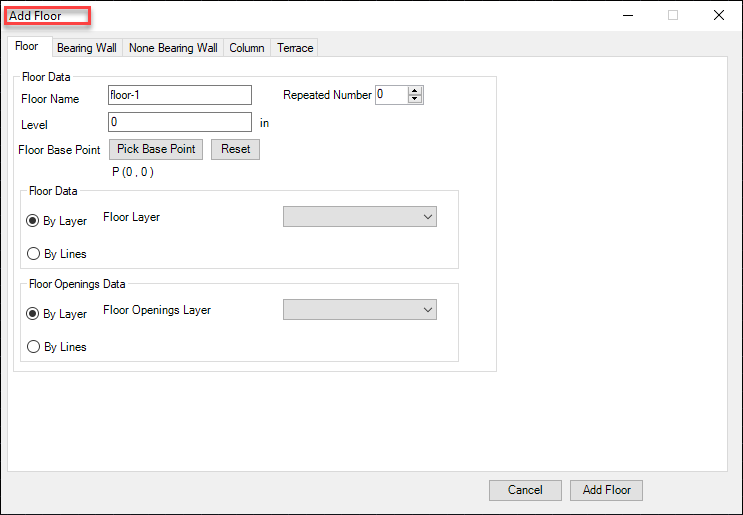Image resolution: width=743 pixels, height=515 pixels.
Task: Select By Layer under Floor Data
Action: (34, 220)
